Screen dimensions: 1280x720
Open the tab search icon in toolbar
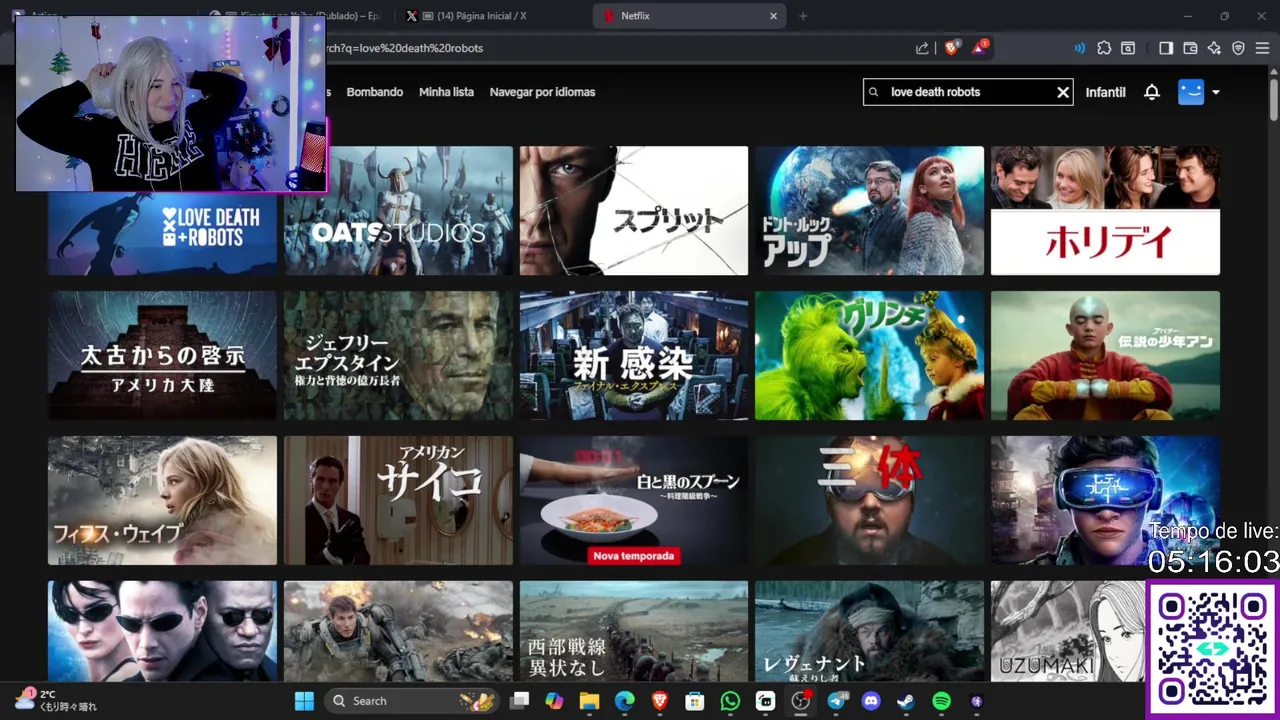1128,48
